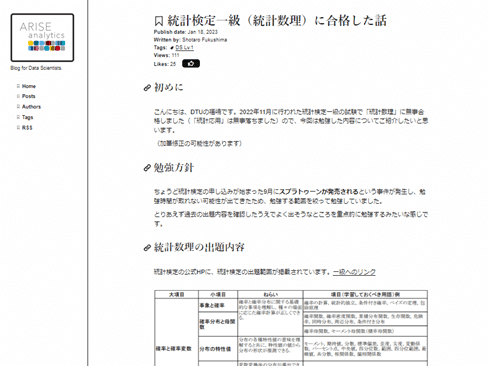The height and width of the screenshot is (366, 489).
Task: Open the DS Lv.1 tag link
Action: (184, 47)
